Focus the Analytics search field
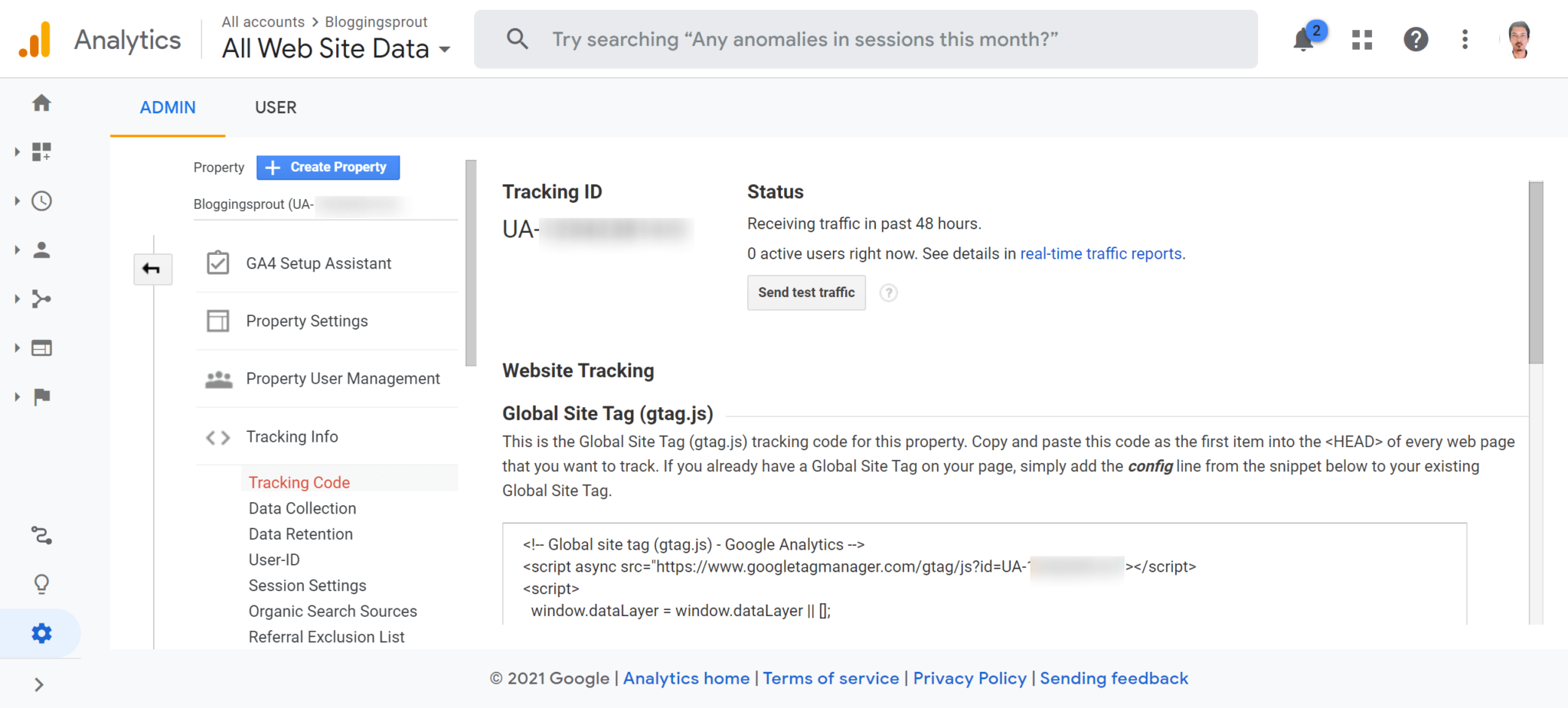Screen dimensions: 1568x708 pos(865,39)
